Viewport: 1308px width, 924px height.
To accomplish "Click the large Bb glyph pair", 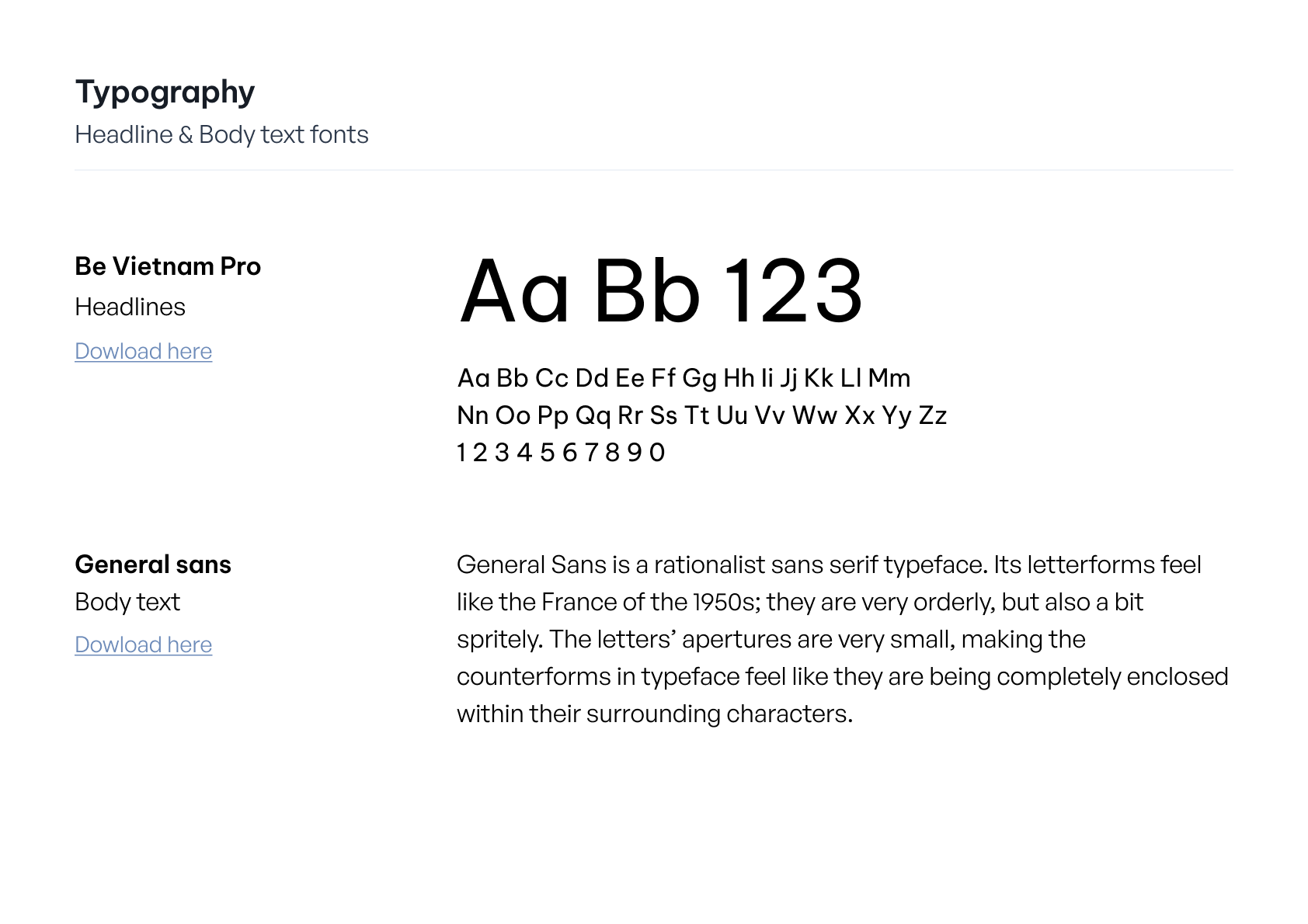I will click(648, 291).
